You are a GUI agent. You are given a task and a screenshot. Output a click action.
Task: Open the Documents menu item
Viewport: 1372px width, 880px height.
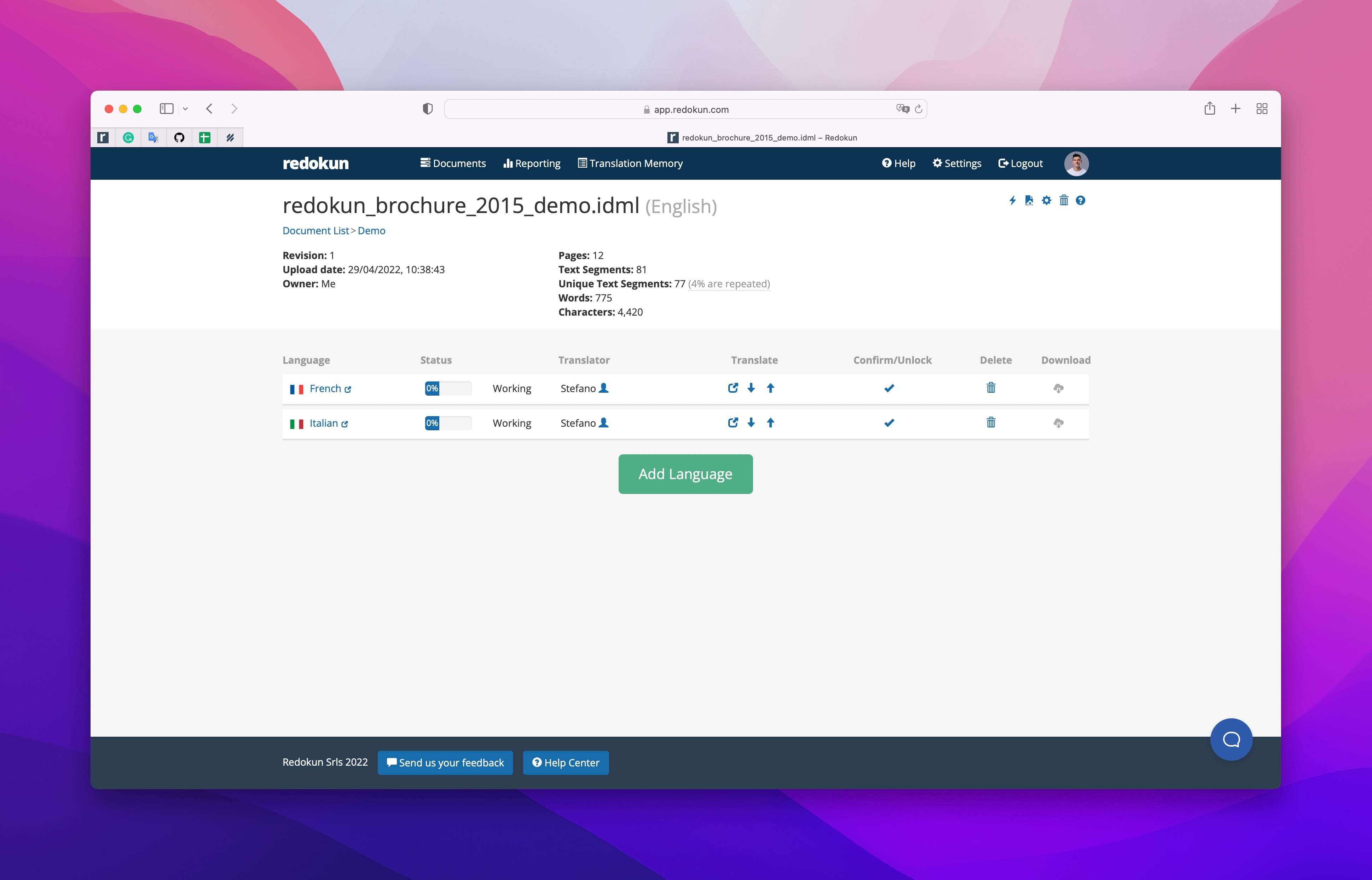(453, 163)
